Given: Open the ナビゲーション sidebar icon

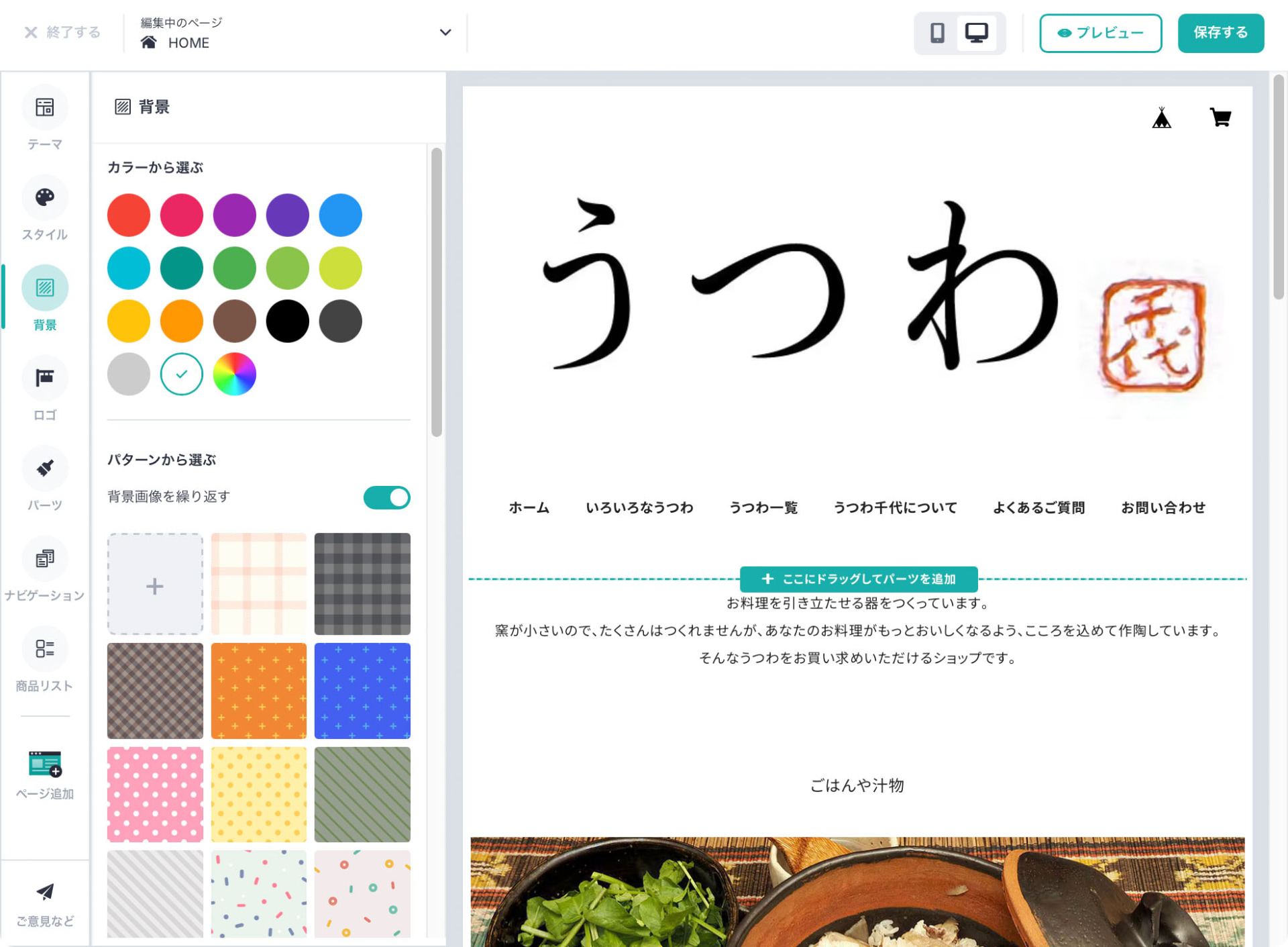Looking at the screenshot, I should 45,559.
